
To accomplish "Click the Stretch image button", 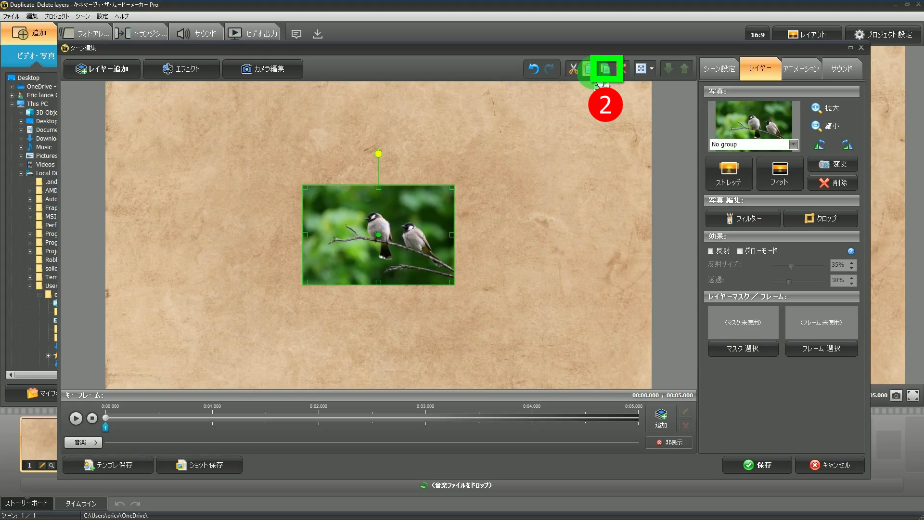I will (x=728, y=173).
